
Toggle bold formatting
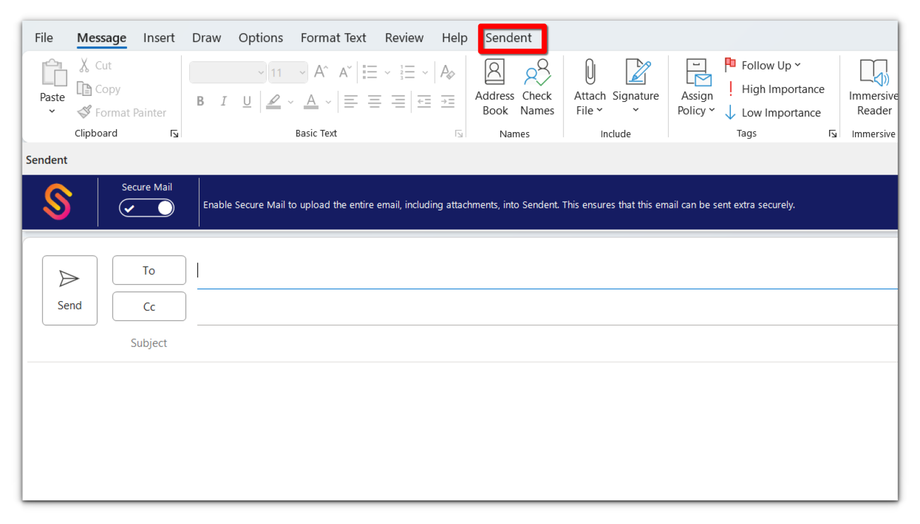click(200, 102)
